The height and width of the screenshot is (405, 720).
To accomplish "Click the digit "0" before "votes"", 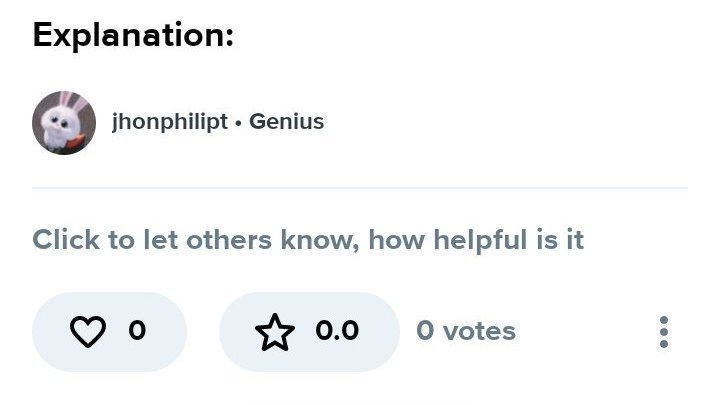I will (425, 331).
